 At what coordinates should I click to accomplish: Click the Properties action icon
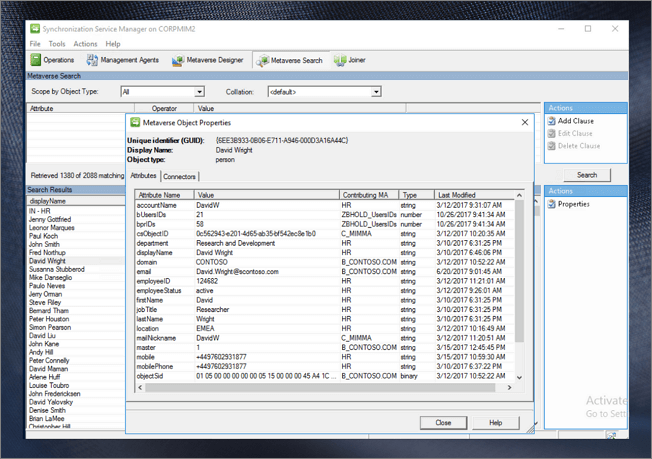point(551,204)
